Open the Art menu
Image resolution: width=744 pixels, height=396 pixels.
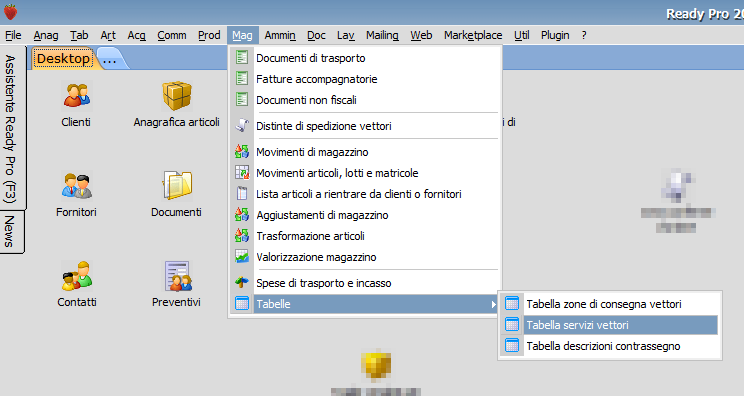pyautogui.click(x=108, y=35)
